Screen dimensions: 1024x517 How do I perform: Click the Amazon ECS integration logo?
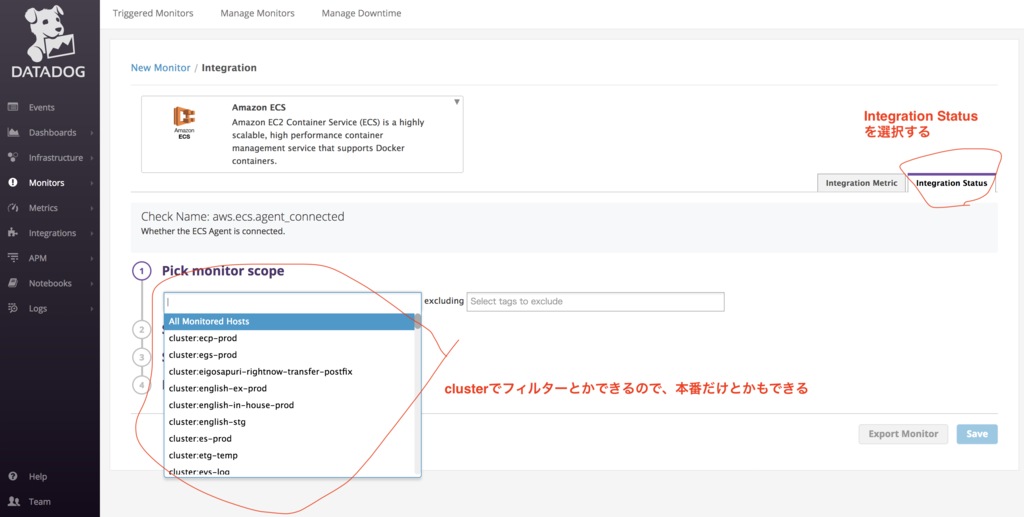click(x=184, y=124)
